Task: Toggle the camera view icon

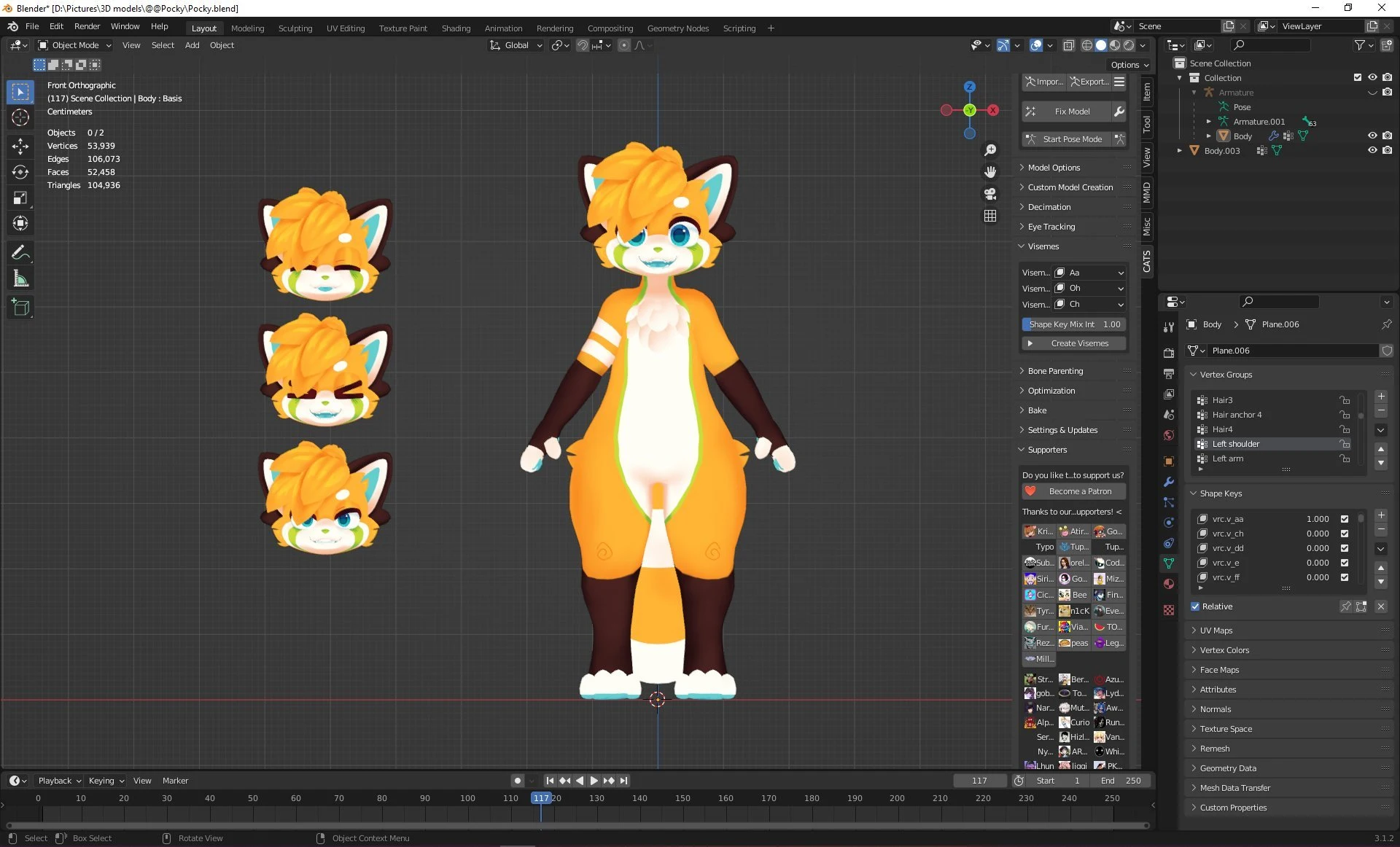Action: pos(990,194)
